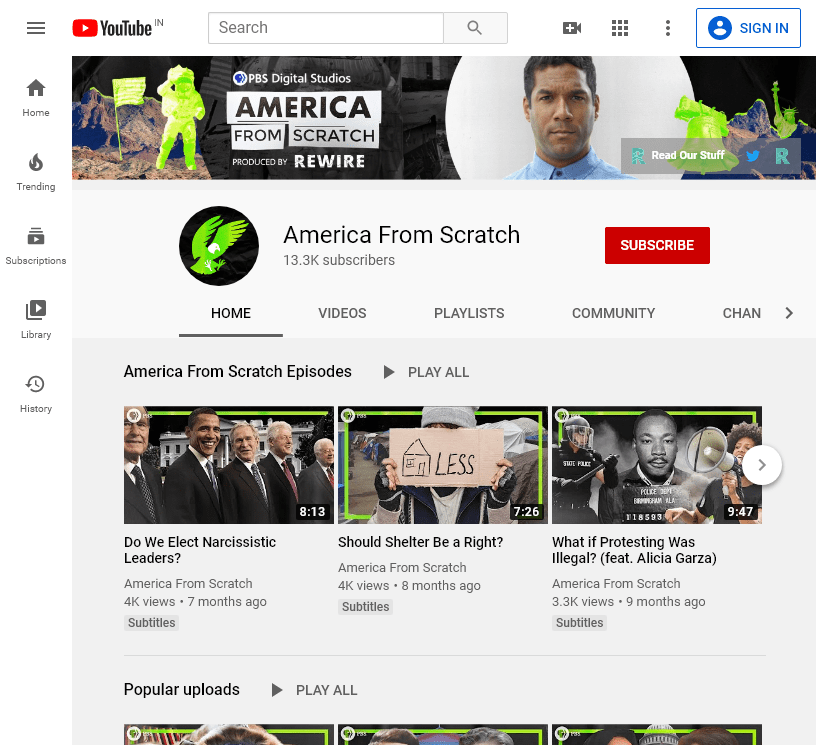Click channel name under Should Shelter video

pos(402,568)
